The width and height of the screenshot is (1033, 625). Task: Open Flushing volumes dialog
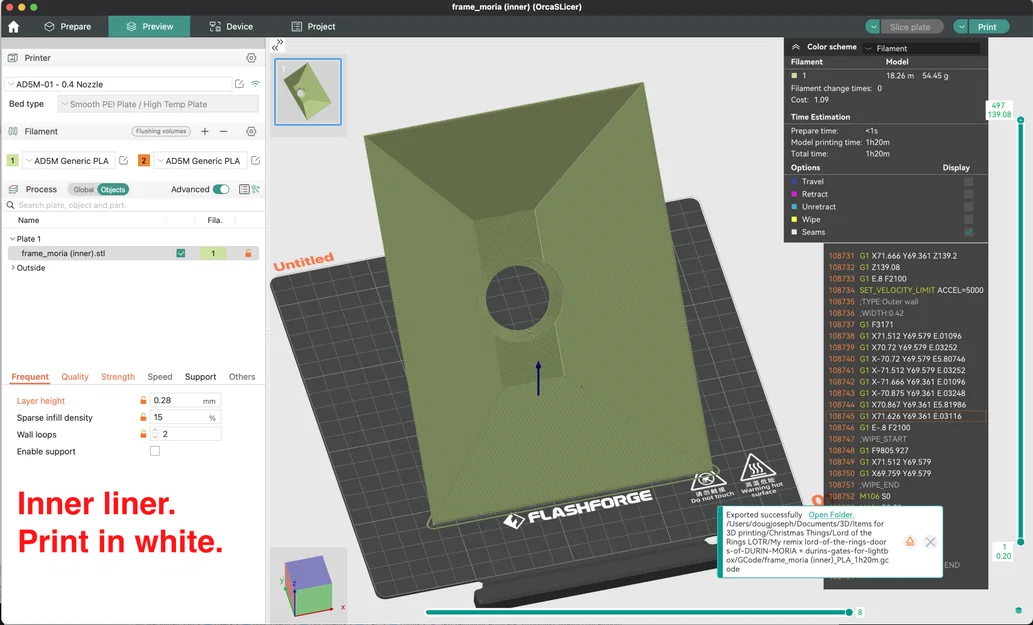point(161,131)
